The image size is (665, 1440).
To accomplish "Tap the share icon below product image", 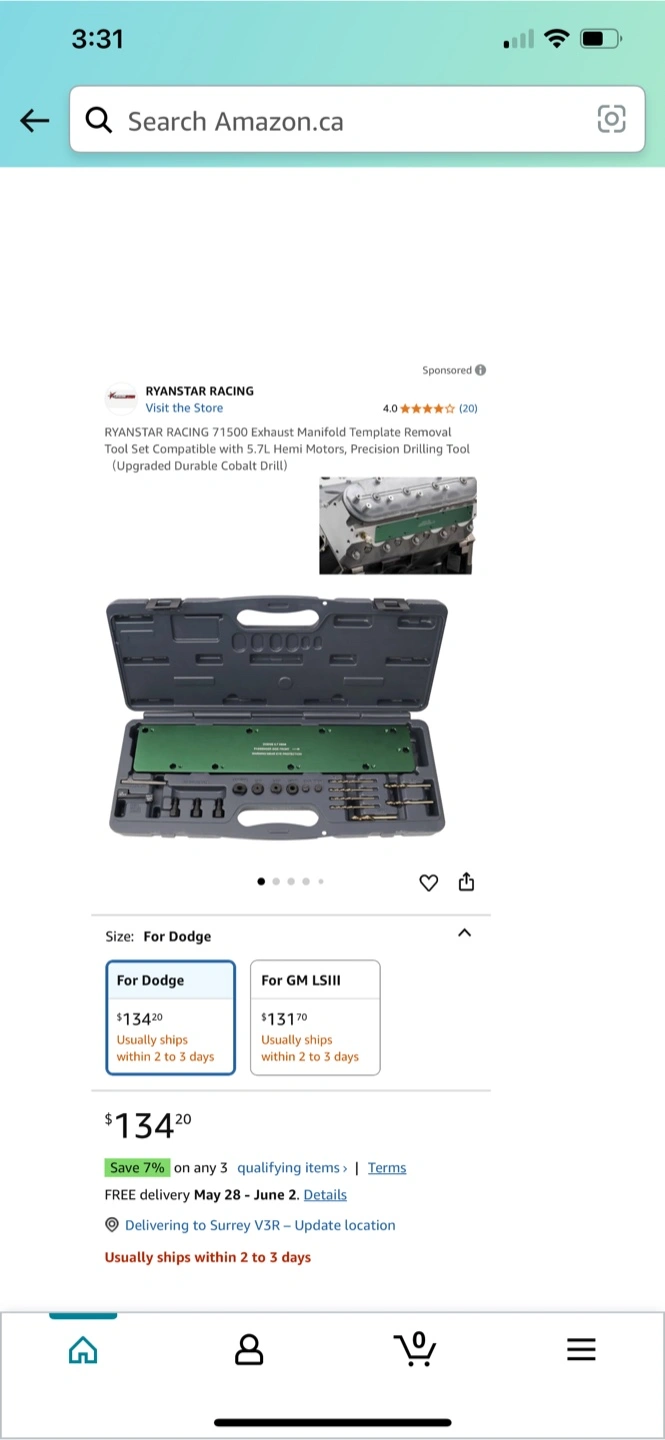I will (466, 881).
